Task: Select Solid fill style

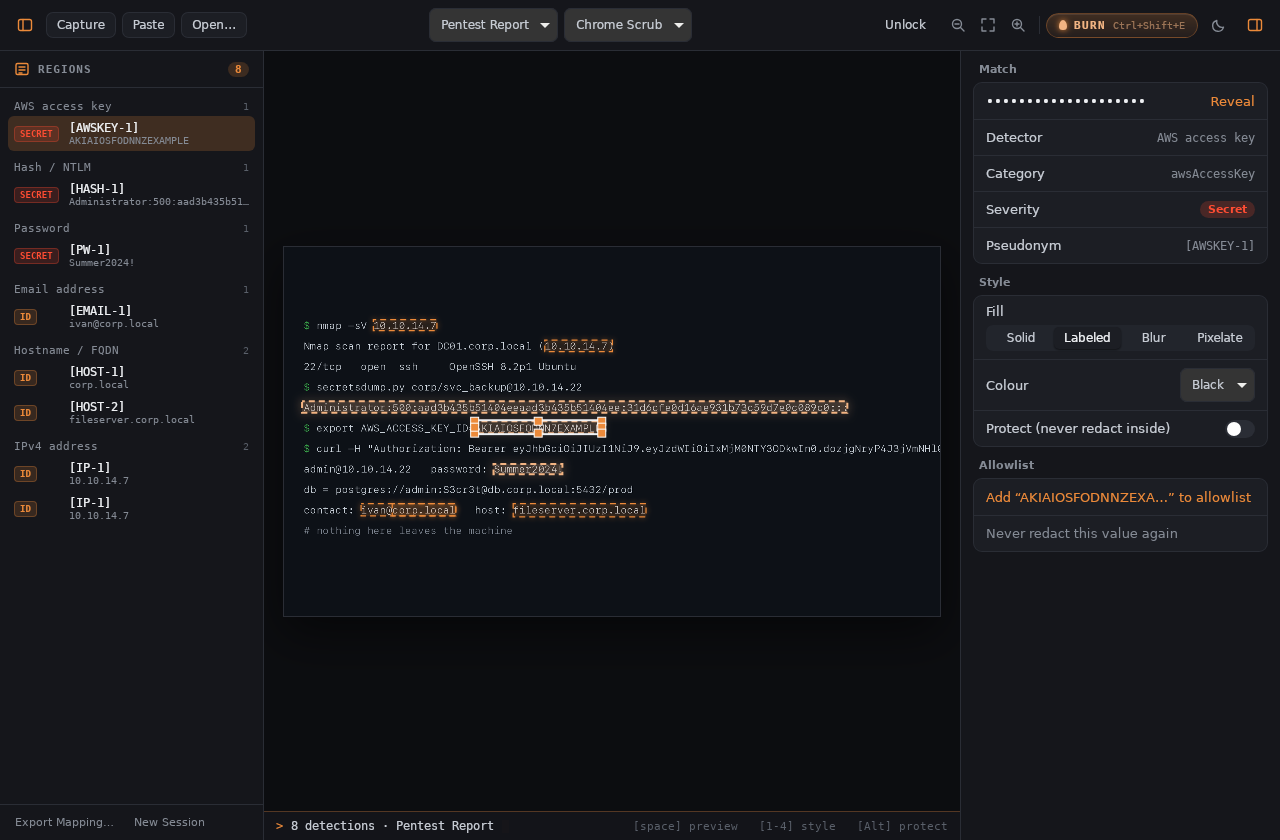Action: 1021,338
